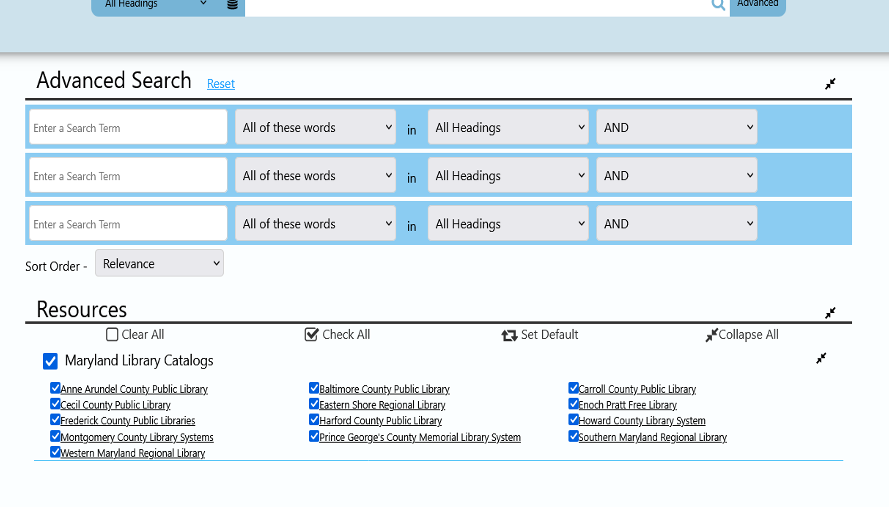
Task: Open third row All Headings dropdown
Action: pos(508,224)
